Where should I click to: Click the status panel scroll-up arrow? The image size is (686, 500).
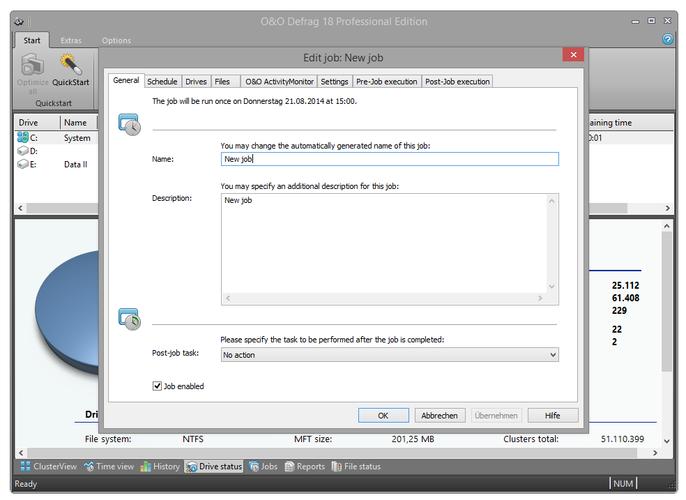click(666, 226)
